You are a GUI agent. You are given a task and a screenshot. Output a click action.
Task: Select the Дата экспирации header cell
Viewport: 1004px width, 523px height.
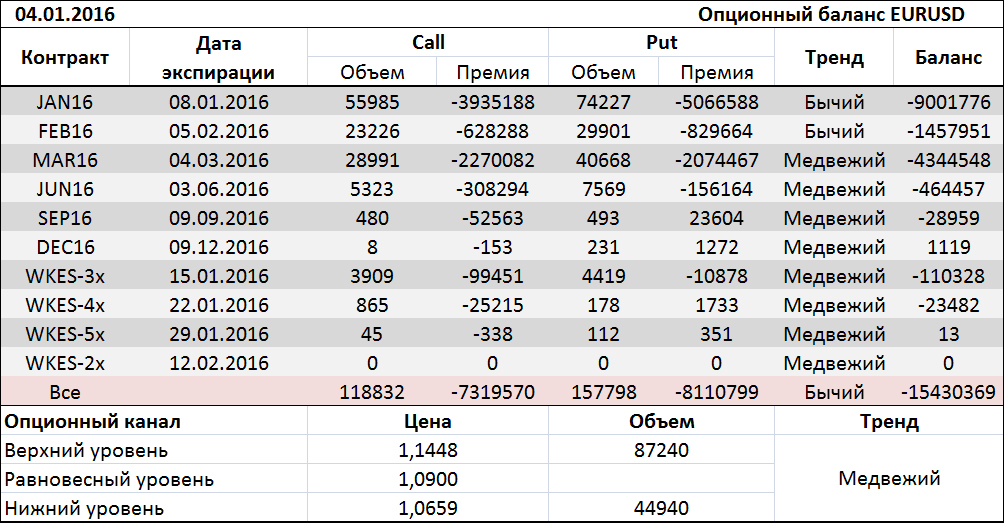tap(219, 58)
